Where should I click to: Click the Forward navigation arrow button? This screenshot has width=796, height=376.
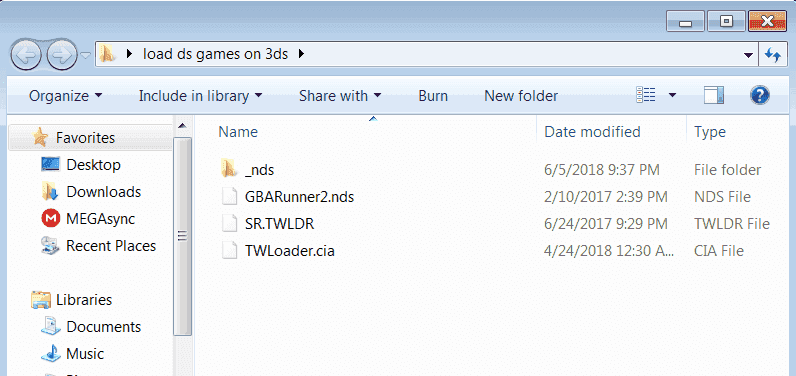pyautogui.click(x=62, y=54)
